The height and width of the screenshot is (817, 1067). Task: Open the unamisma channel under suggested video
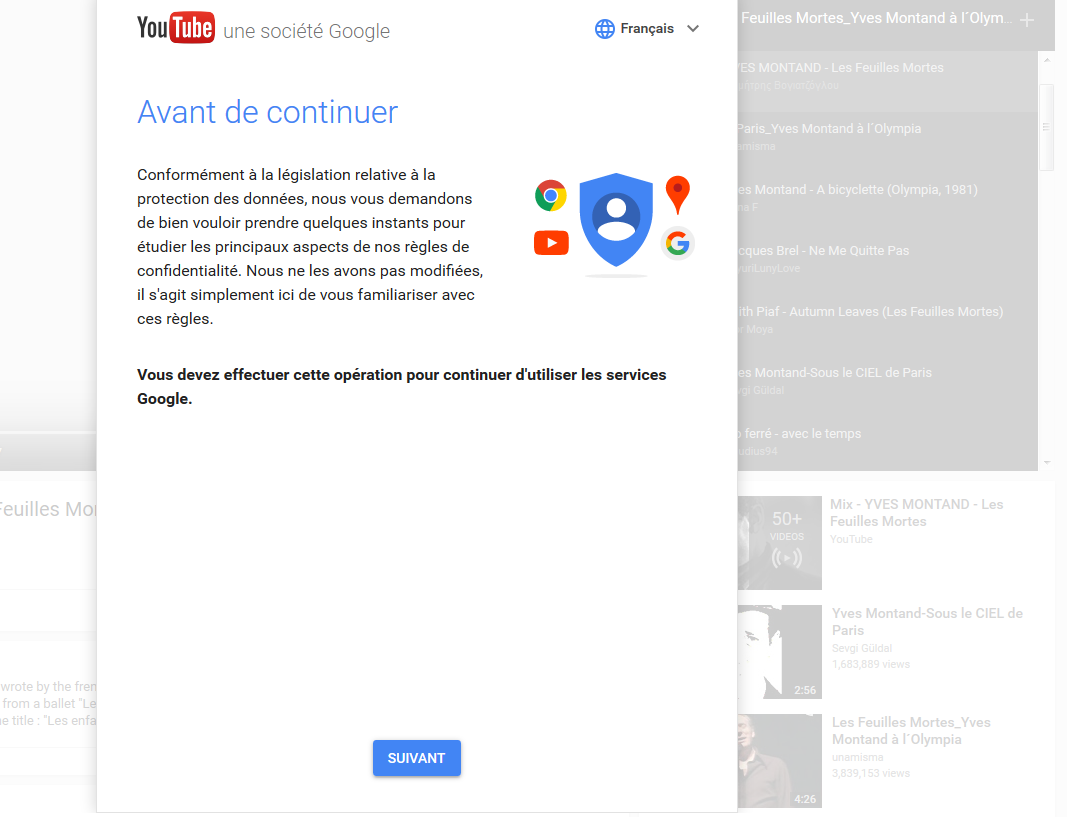pos(857,757)
